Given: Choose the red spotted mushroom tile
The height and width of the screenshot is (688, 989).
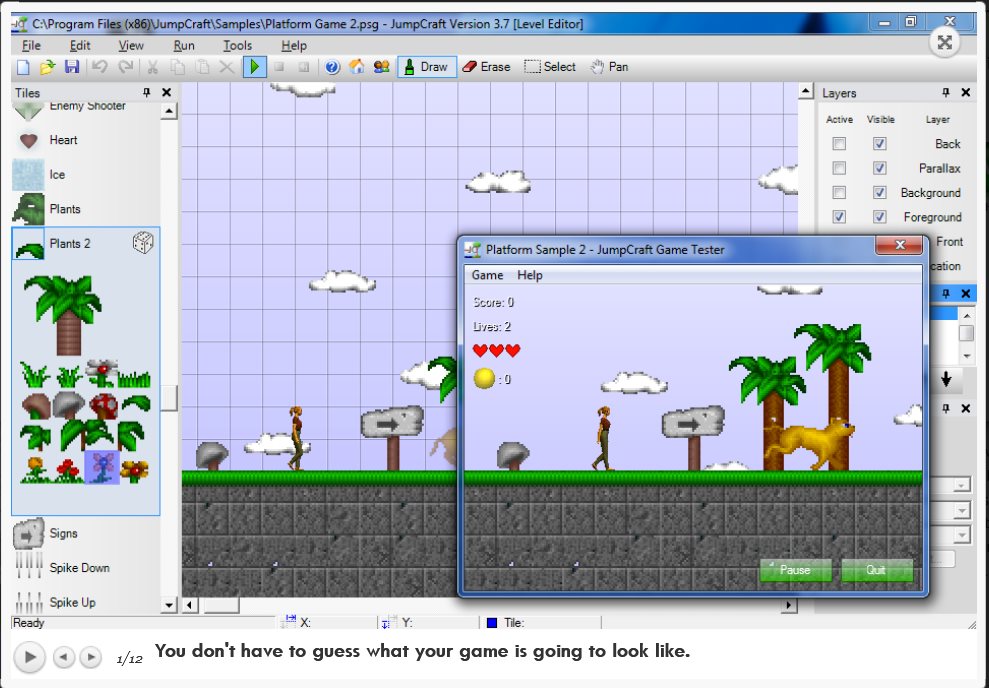Looking at the screenshot, I should click(x=103, y=406).
